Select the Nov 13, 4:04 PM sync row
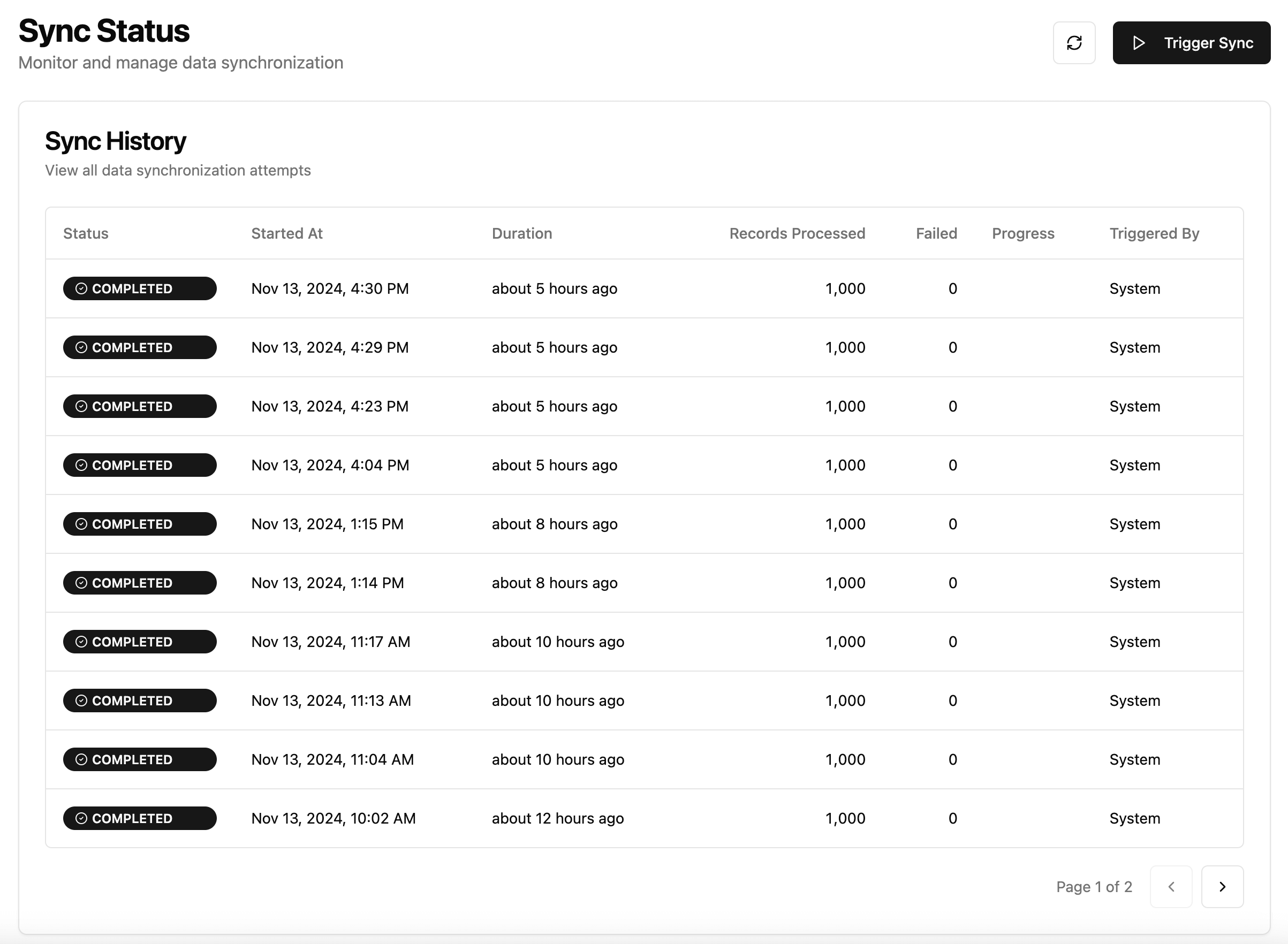The image size is (1288, 944). (643, 465)
